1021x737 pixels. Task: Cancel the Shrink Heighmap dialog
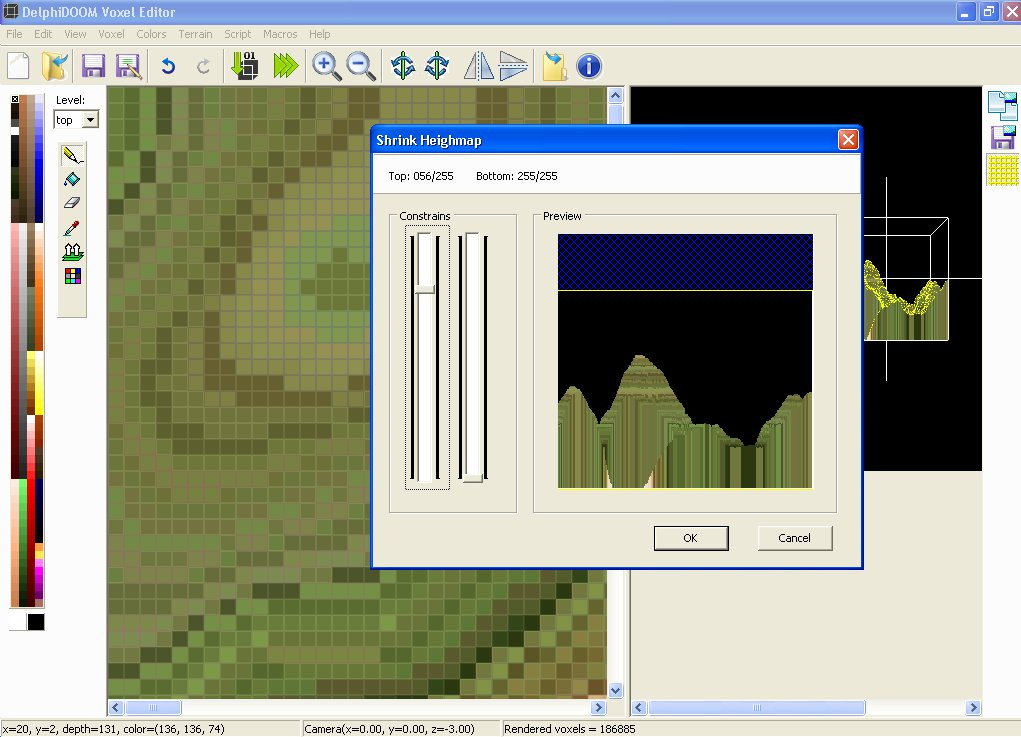pyautogui.click(x=794, y=537)
